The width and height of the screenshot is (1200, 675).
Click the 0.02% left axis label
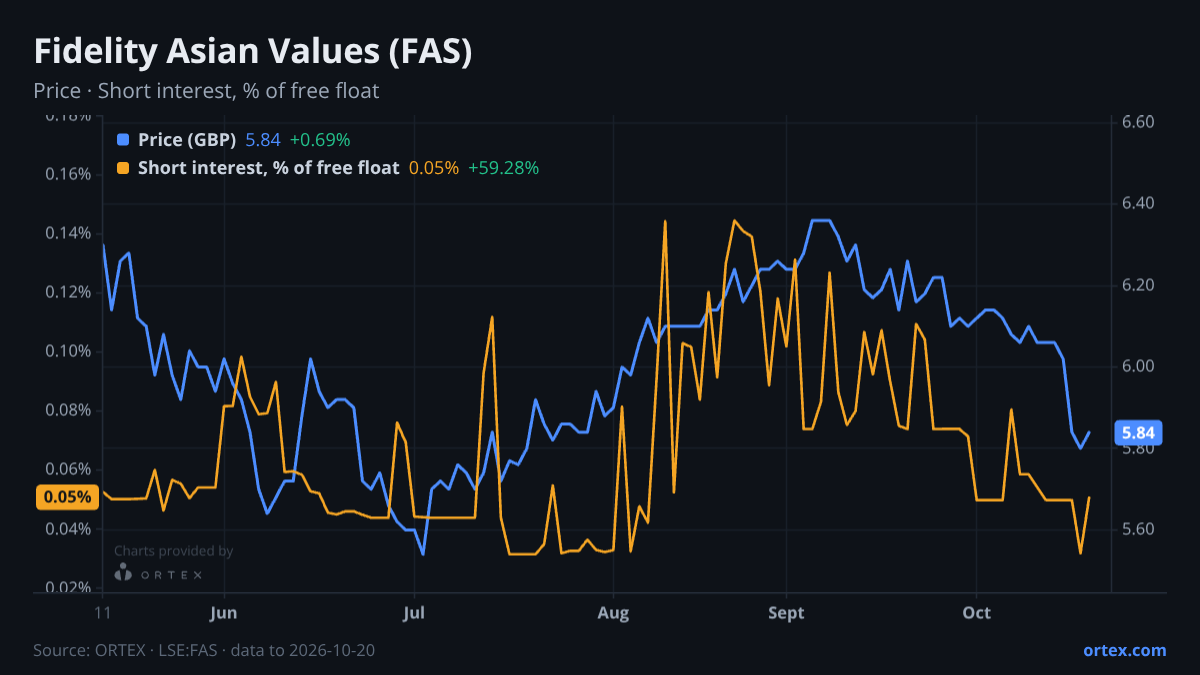68,587
